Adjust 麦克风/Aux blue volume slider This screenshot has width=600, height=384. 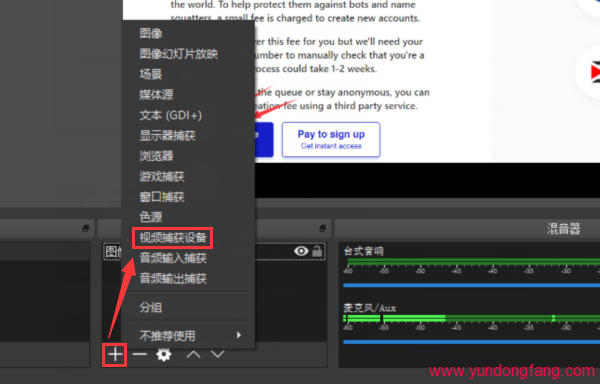coord(471,342)
